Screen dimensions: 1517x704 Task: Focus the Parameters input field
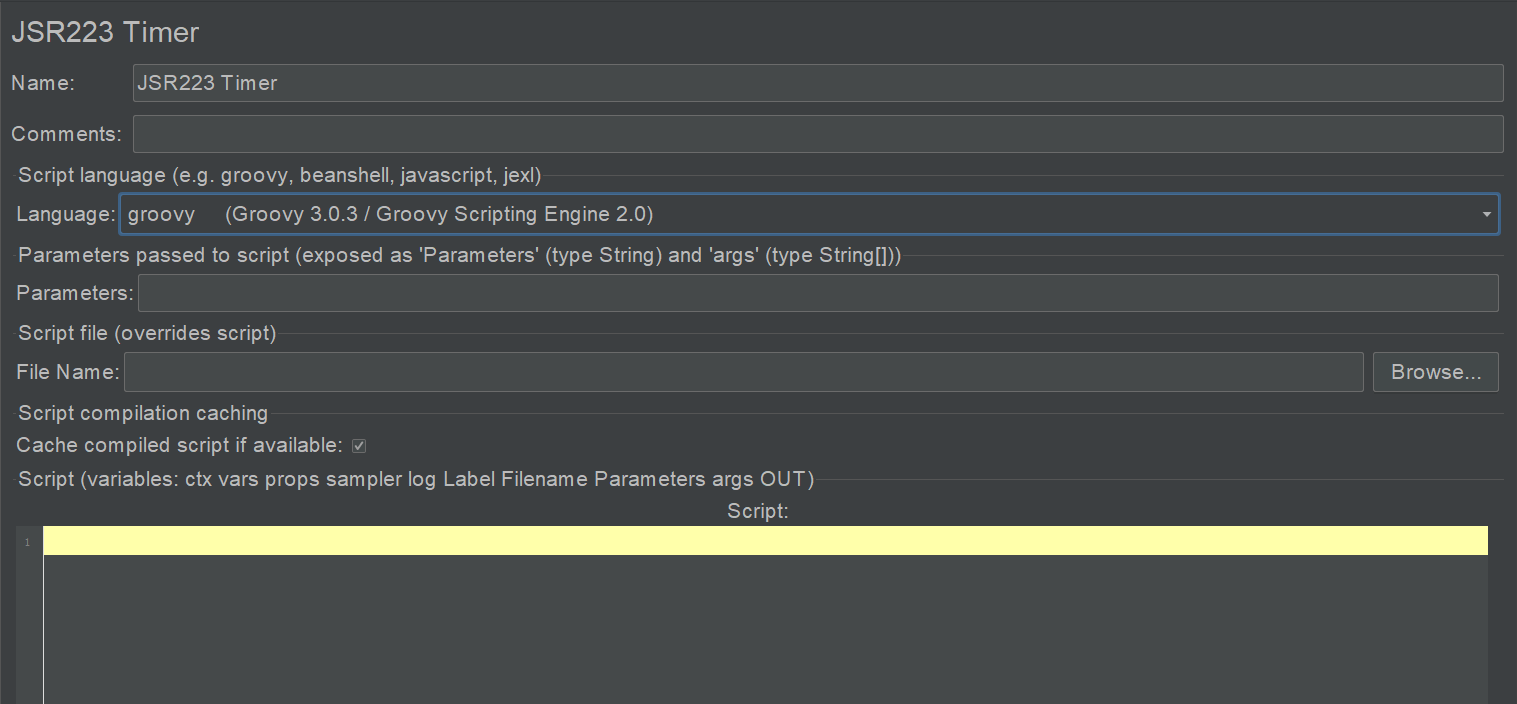pyautogui.click(x=817, y=293)
